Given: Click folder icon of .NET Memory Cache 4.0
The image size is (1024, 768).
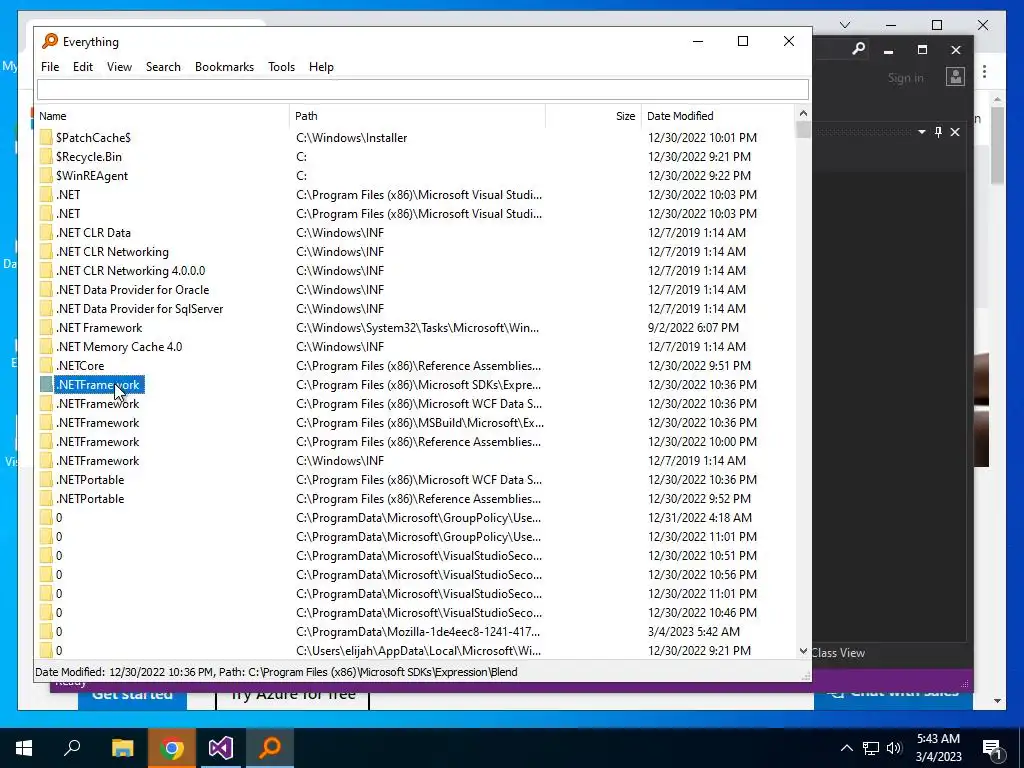Looking at the screenshot, I should click(46, 347).
